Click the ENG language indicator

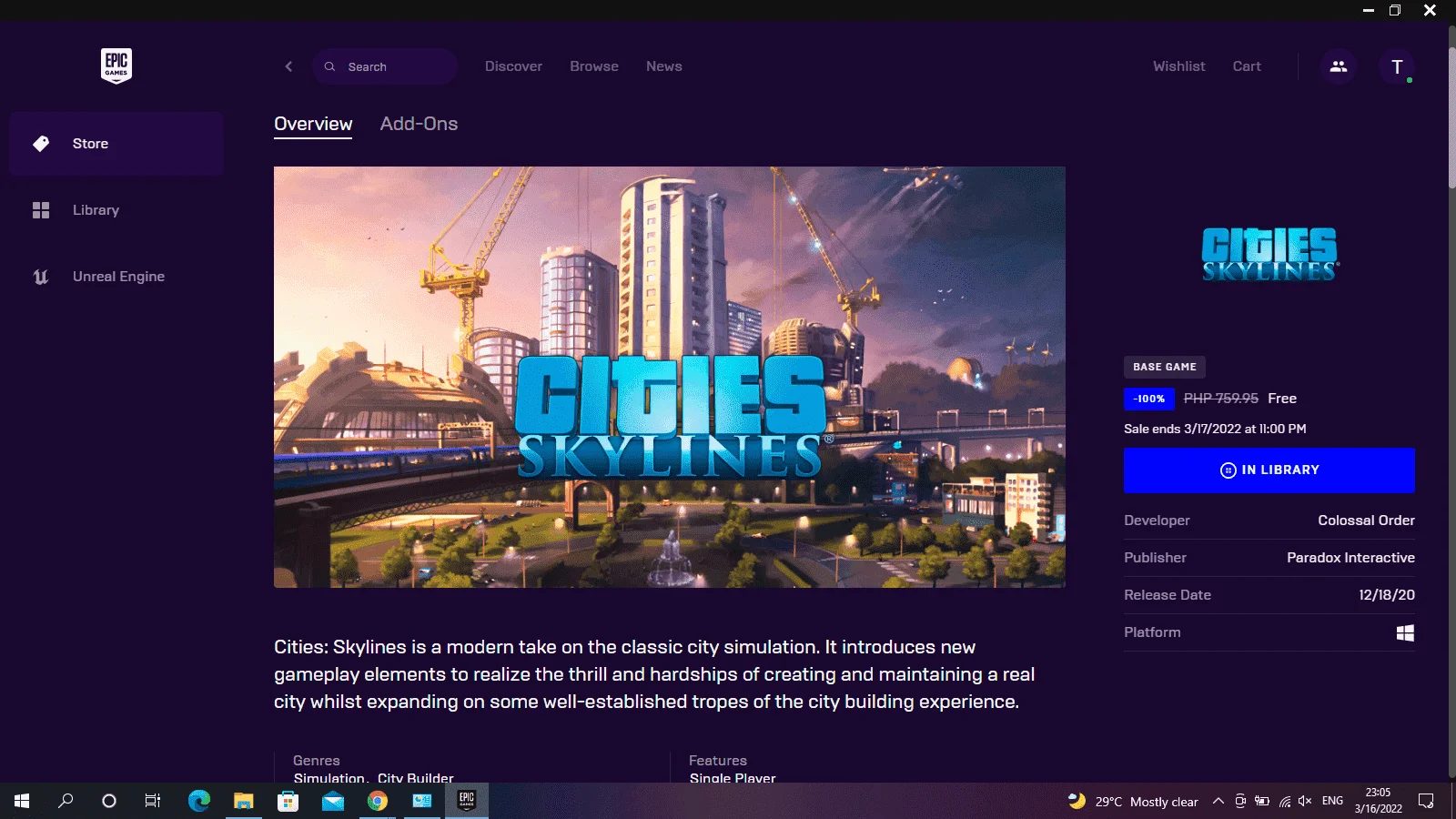click(x=1332, y=801)
